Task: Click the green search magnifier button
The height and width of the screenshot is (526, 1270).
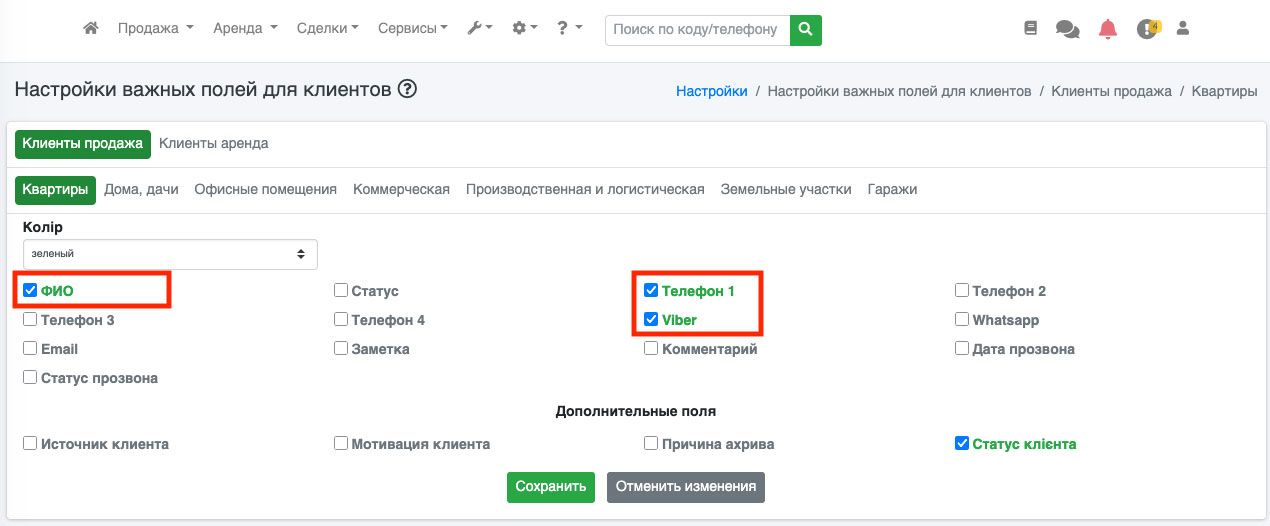Action: pos(805,30)
